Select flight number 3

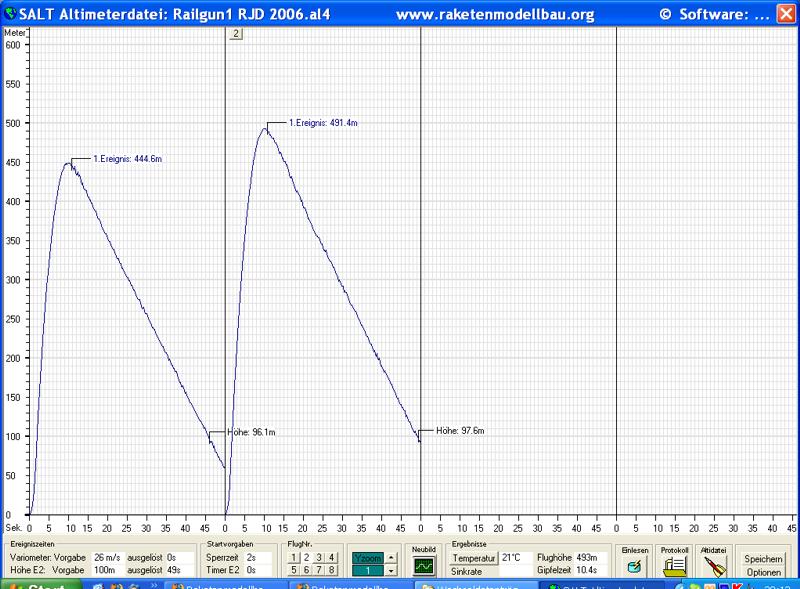click(x=319, y=557)
